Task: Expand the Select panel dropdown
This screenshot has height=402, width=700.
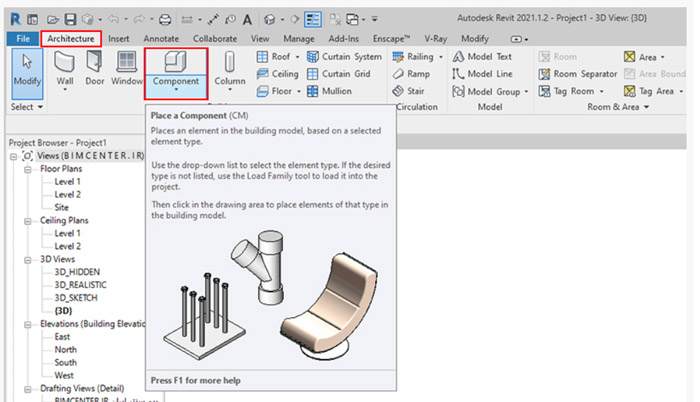Action: tap(40, 107)
